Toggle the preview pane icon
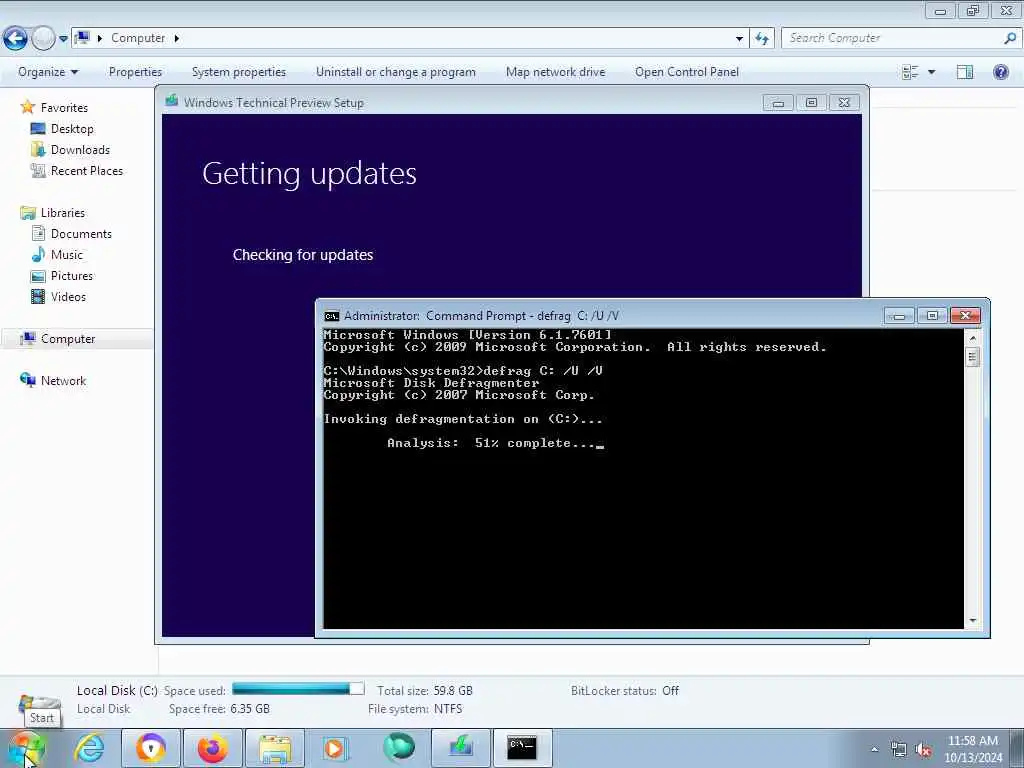1024x768 pixels. (x=965, y=72)
